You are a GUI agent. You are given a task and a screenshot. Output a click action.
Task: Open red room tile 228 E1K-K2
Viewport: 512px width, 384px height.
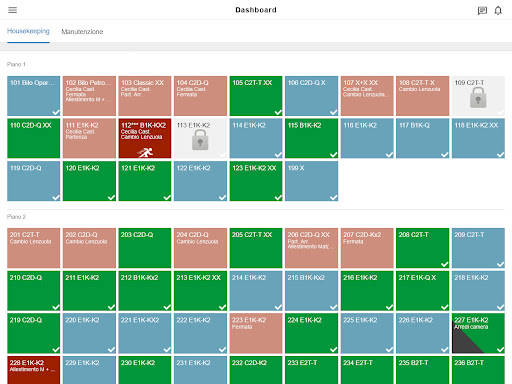(34, 370)
